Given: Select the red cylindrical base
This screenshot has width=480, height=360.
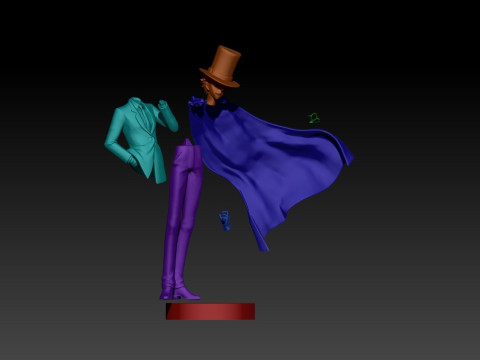Looking at the screenshot, I should coord(210,311).
